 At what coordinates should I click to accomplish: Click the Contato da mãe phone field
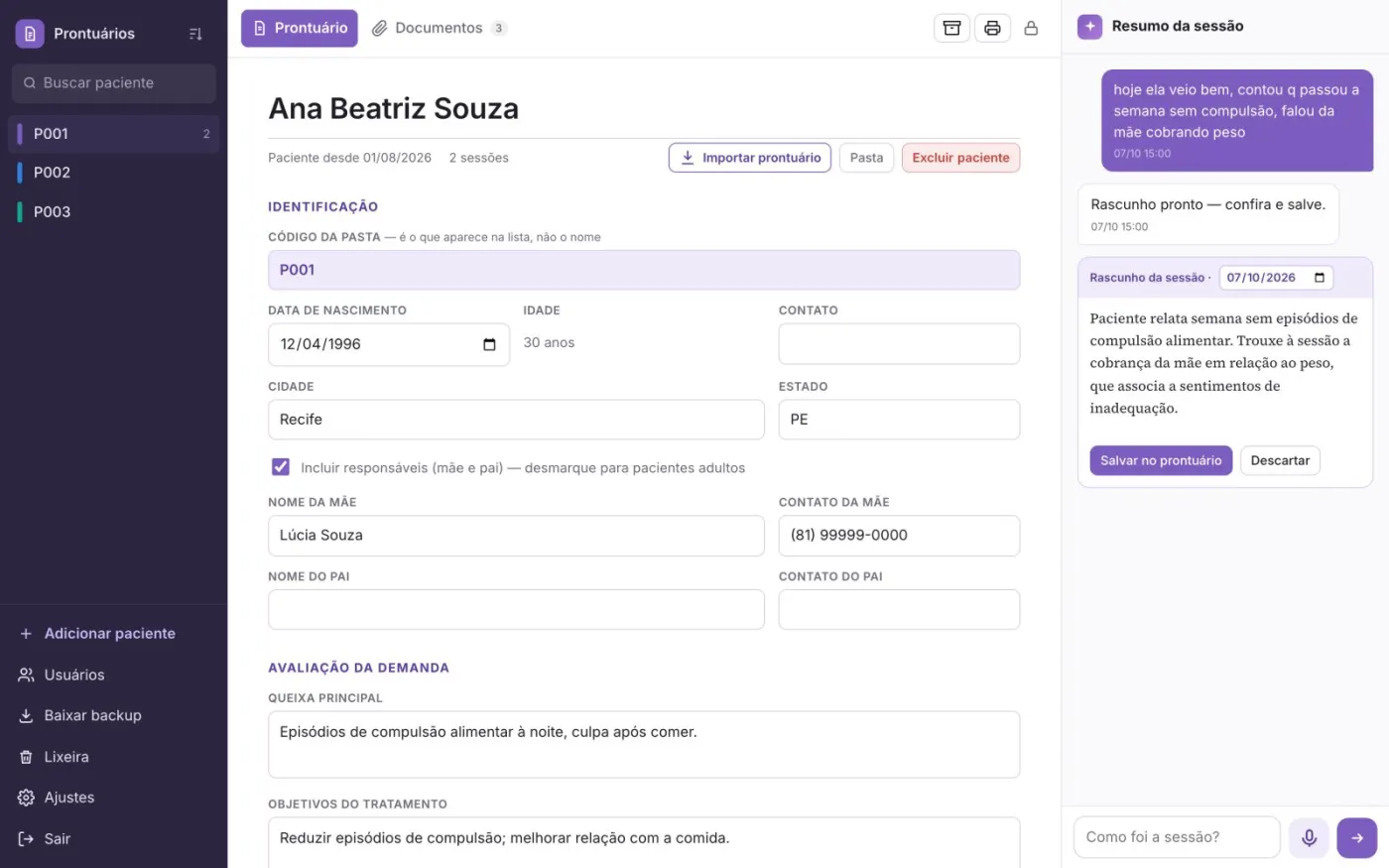899,536
